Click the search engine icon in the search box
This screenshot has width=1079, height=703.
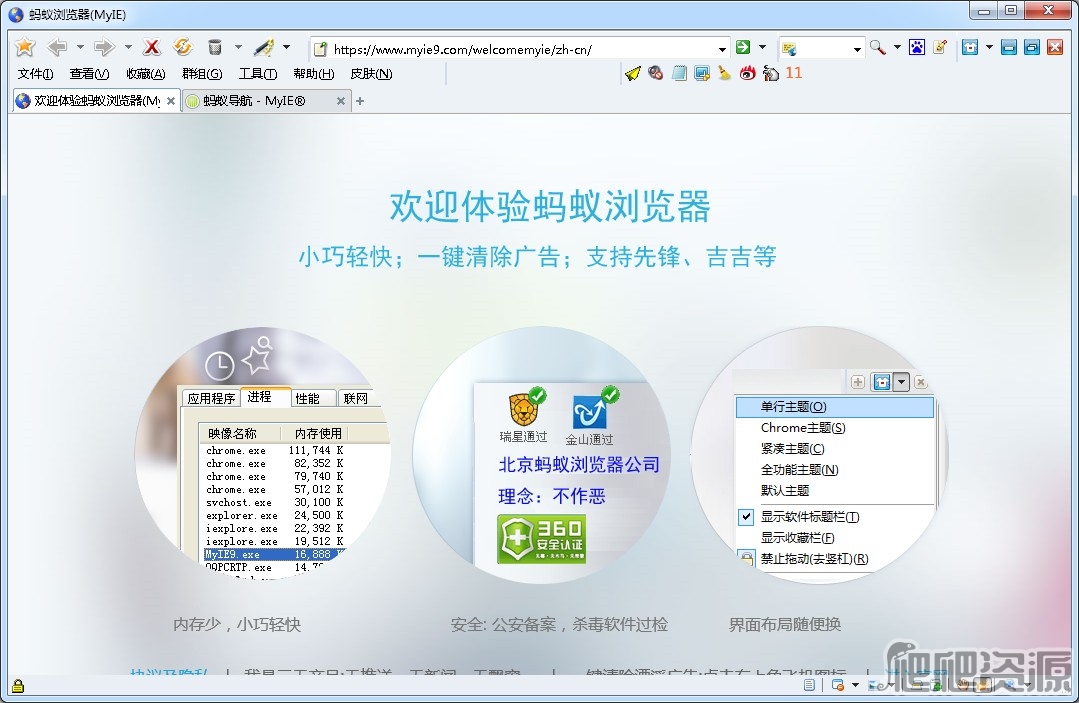[789, 48]
